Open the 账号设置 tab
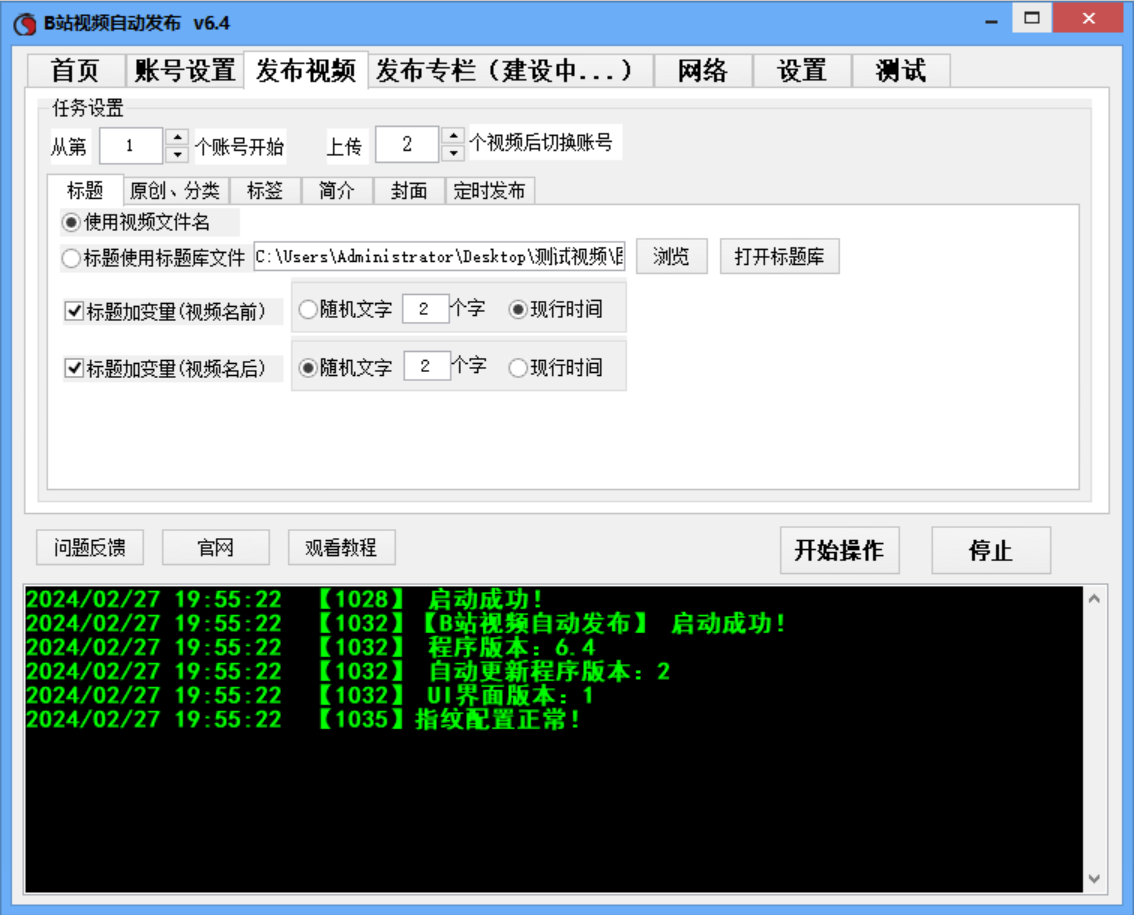The width and height of the screenshot is (1134, 915). click(184, 71)
